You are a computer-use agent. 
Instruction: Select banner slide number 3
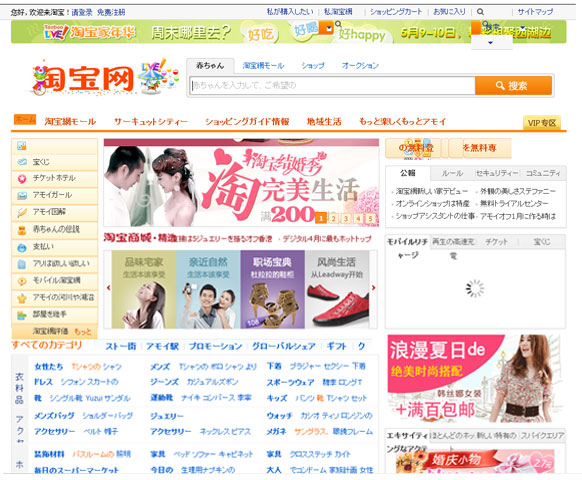point(346,218)
